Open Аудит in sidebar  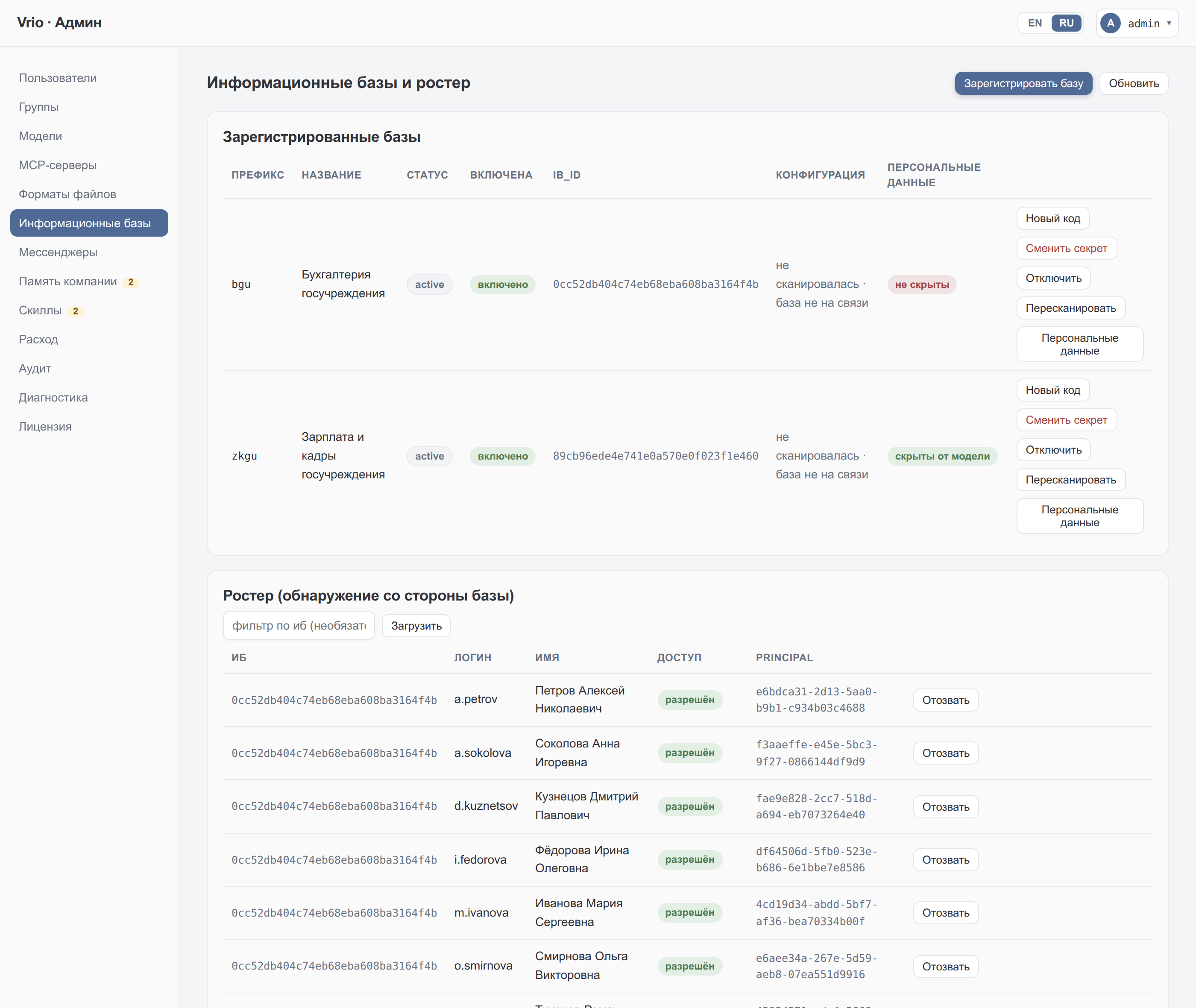(x=89, y=369)
